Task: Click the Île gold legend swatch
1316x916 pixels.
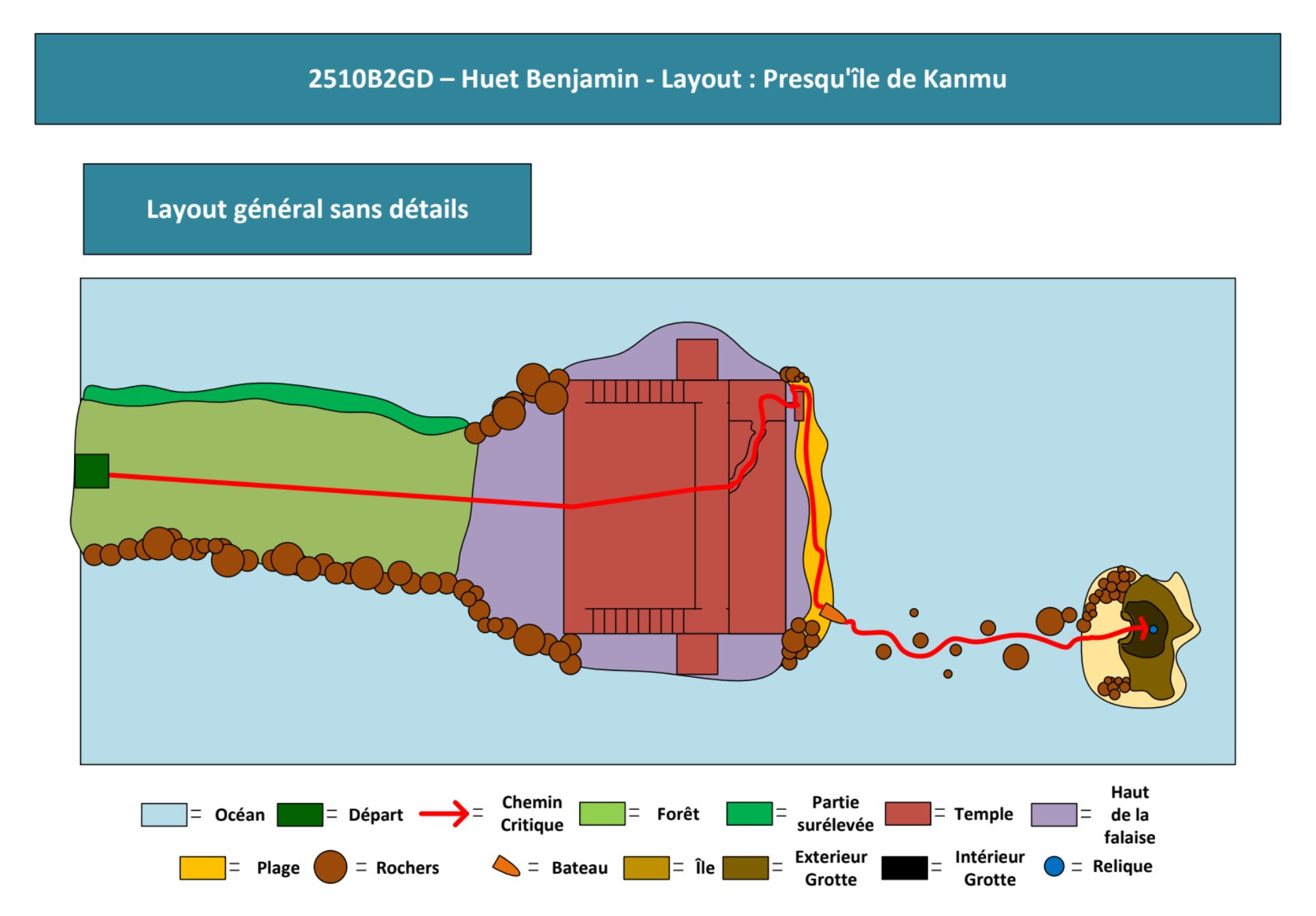Action: [646, 867]
